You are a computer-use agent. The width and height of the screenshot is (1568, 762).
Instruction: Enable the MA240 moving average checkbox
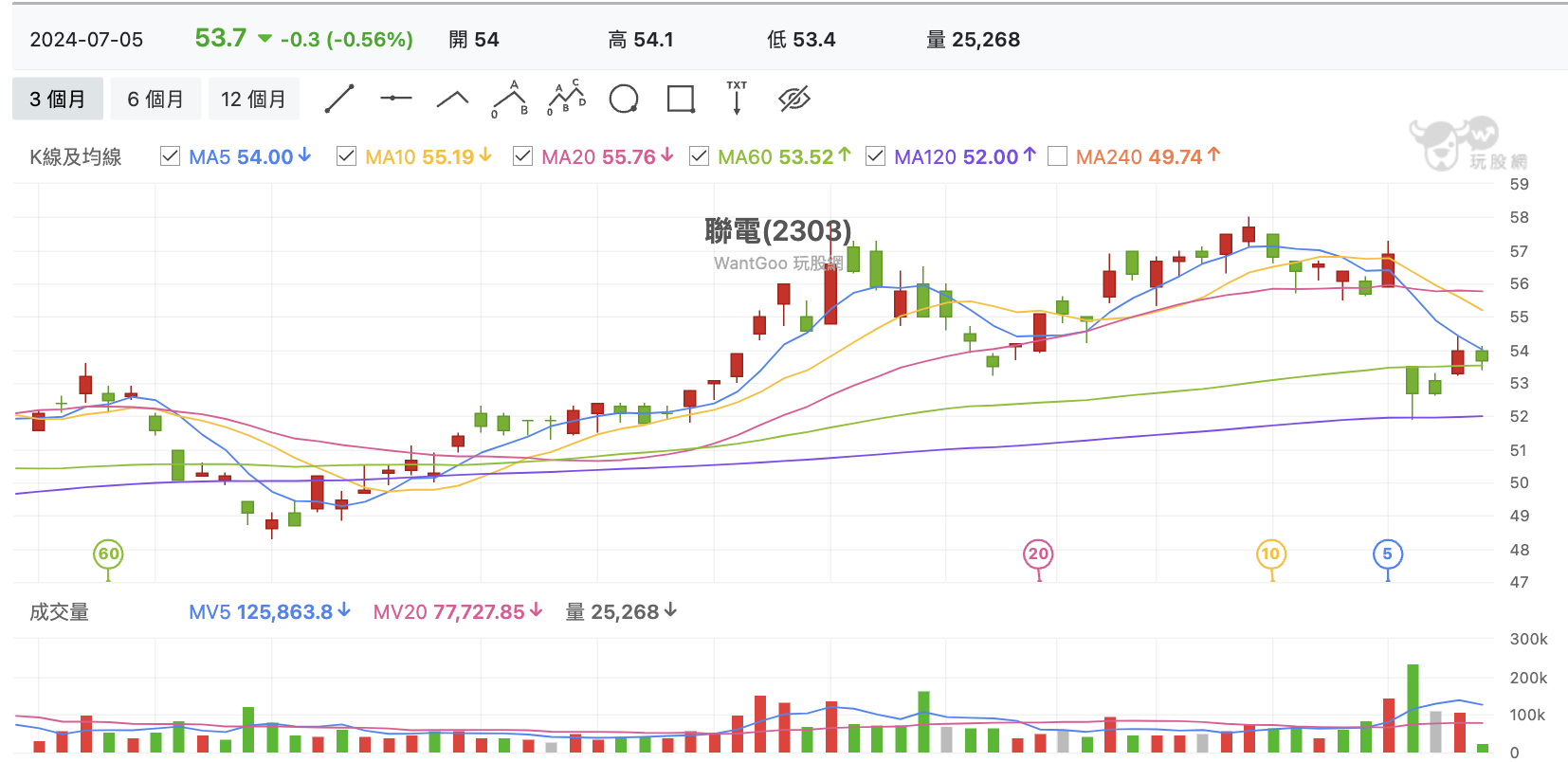[1057, 156]
